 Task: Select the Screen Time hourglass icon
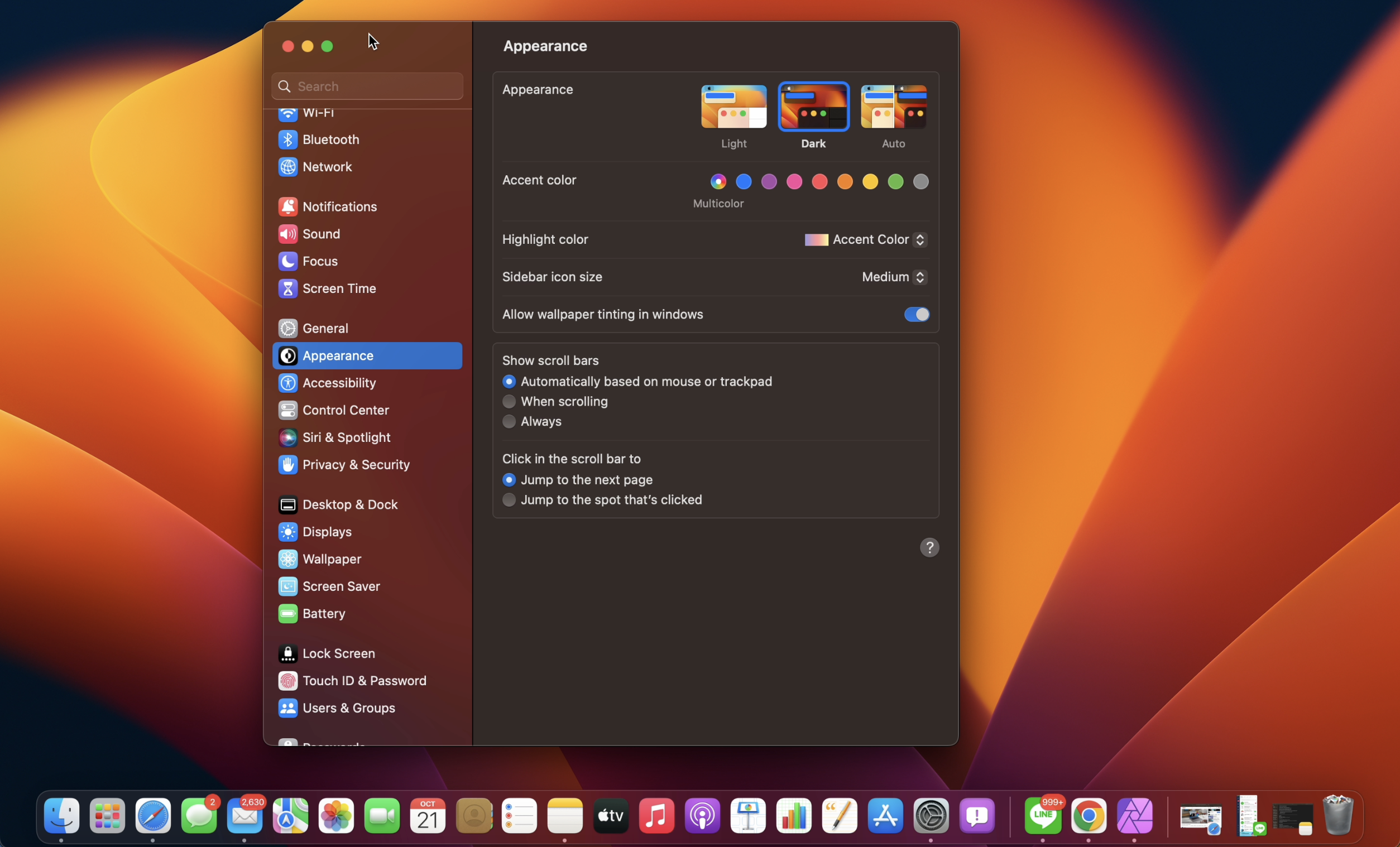pos(287,288)
